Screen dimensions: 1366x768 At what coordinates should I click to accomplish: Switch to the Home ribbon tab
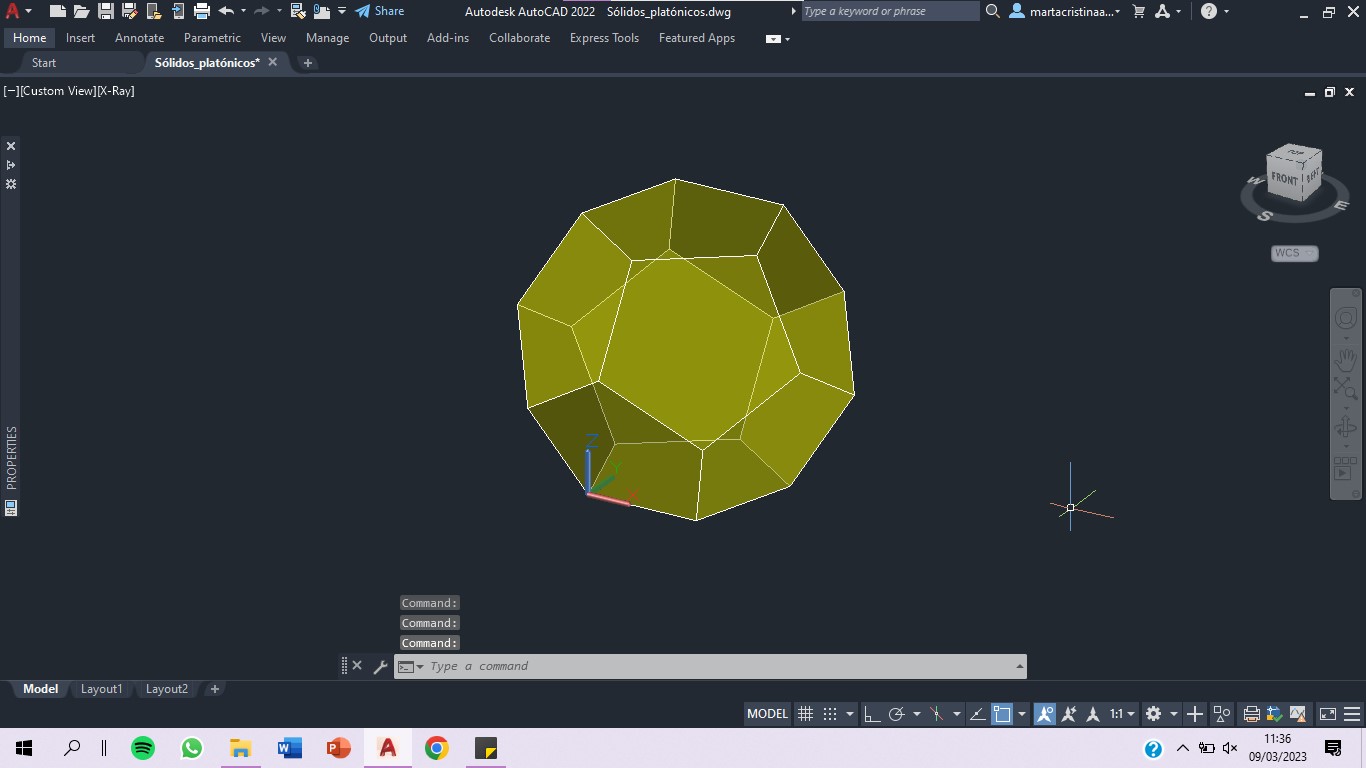30,38
